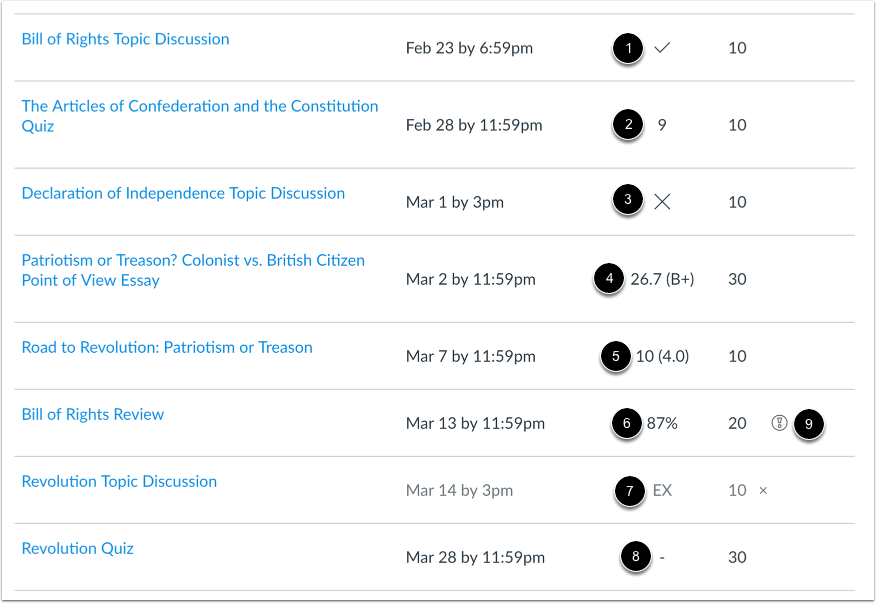
Task: Click numbered callout marker 9
Action: pyautogui.click(x=808, y=424)
